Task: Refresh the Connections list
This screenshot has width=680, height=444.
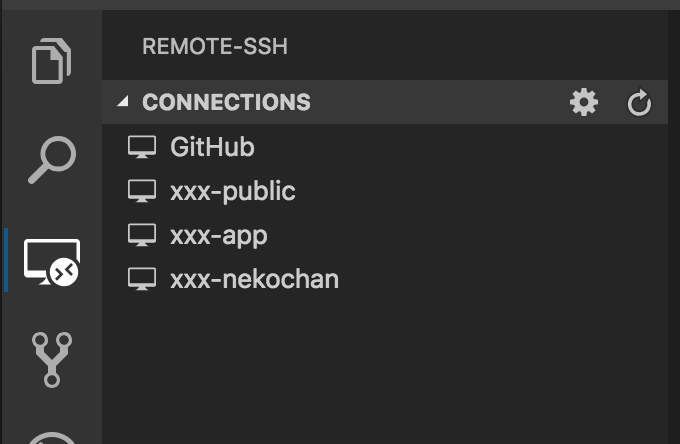Action: (639, 102)
